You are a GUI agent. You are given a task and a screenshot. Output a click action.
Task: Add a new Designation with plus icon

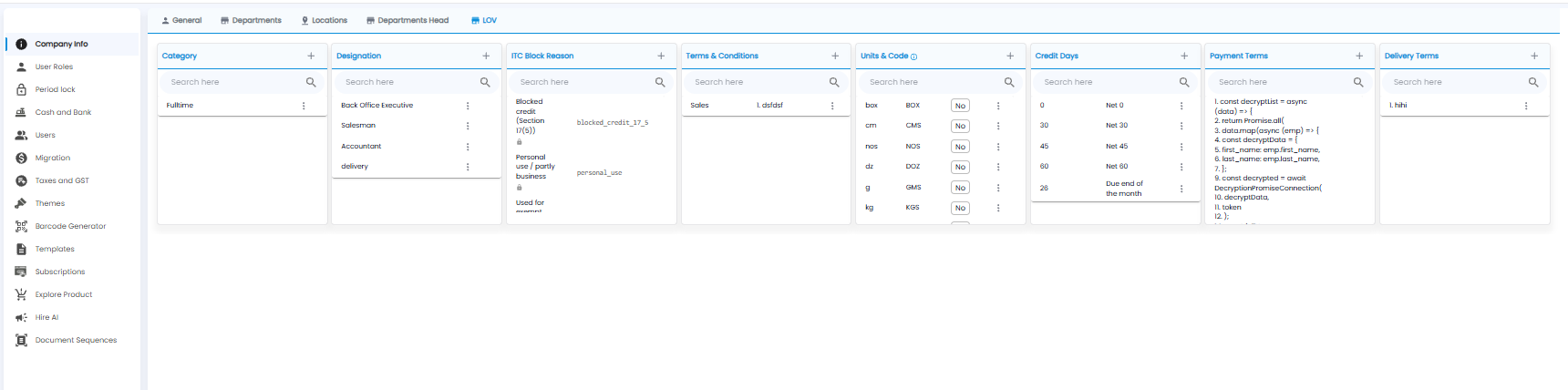(x=486, y=56)
